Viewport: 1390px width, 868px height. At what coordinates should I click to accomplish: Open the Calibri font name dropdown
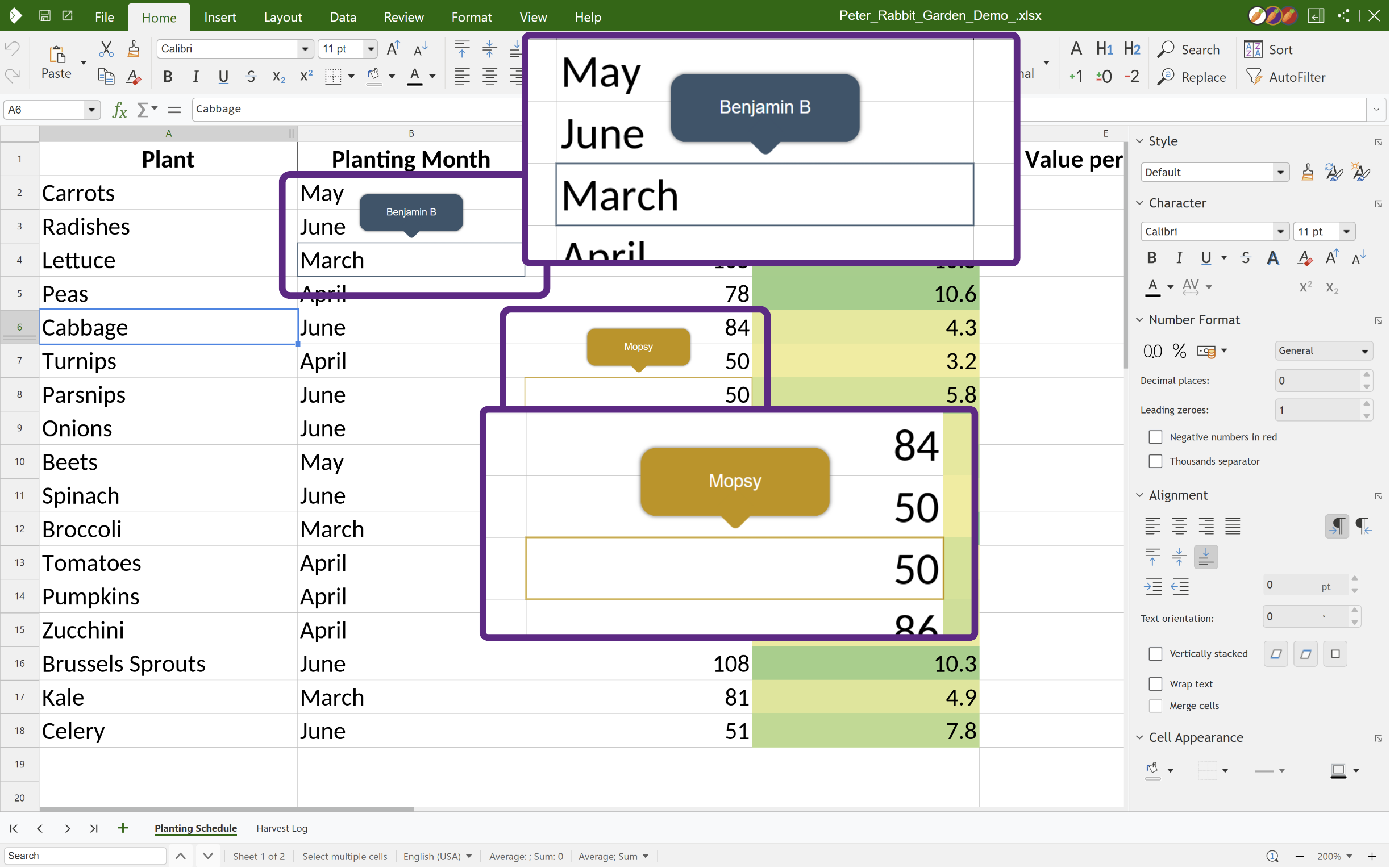coord(305,49)
